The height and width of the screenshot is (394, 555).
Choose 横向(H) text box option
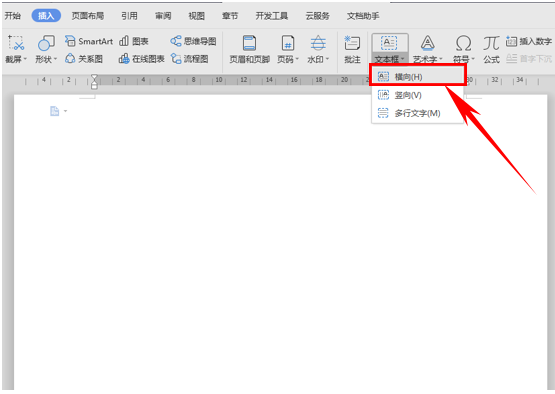tap(417, 76)
